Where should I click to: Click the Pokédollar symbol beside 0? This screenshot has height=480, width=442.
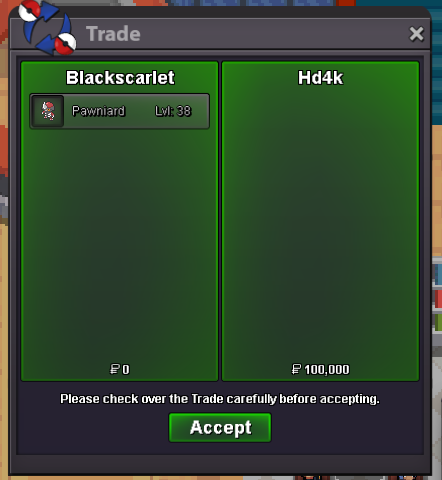tap(115, 369)
